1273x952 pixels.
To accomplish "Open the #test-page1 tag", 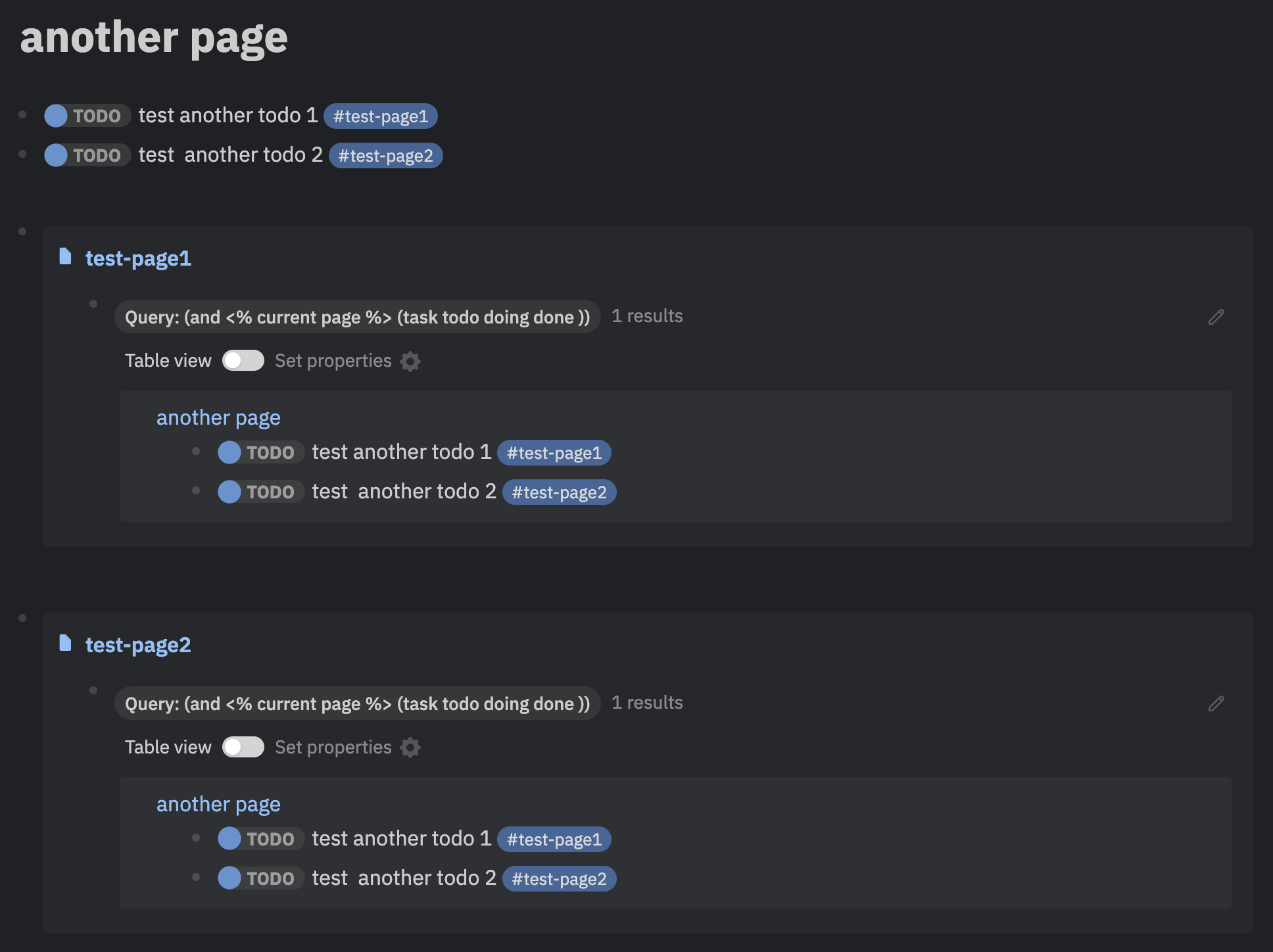I will coord(380,116).
